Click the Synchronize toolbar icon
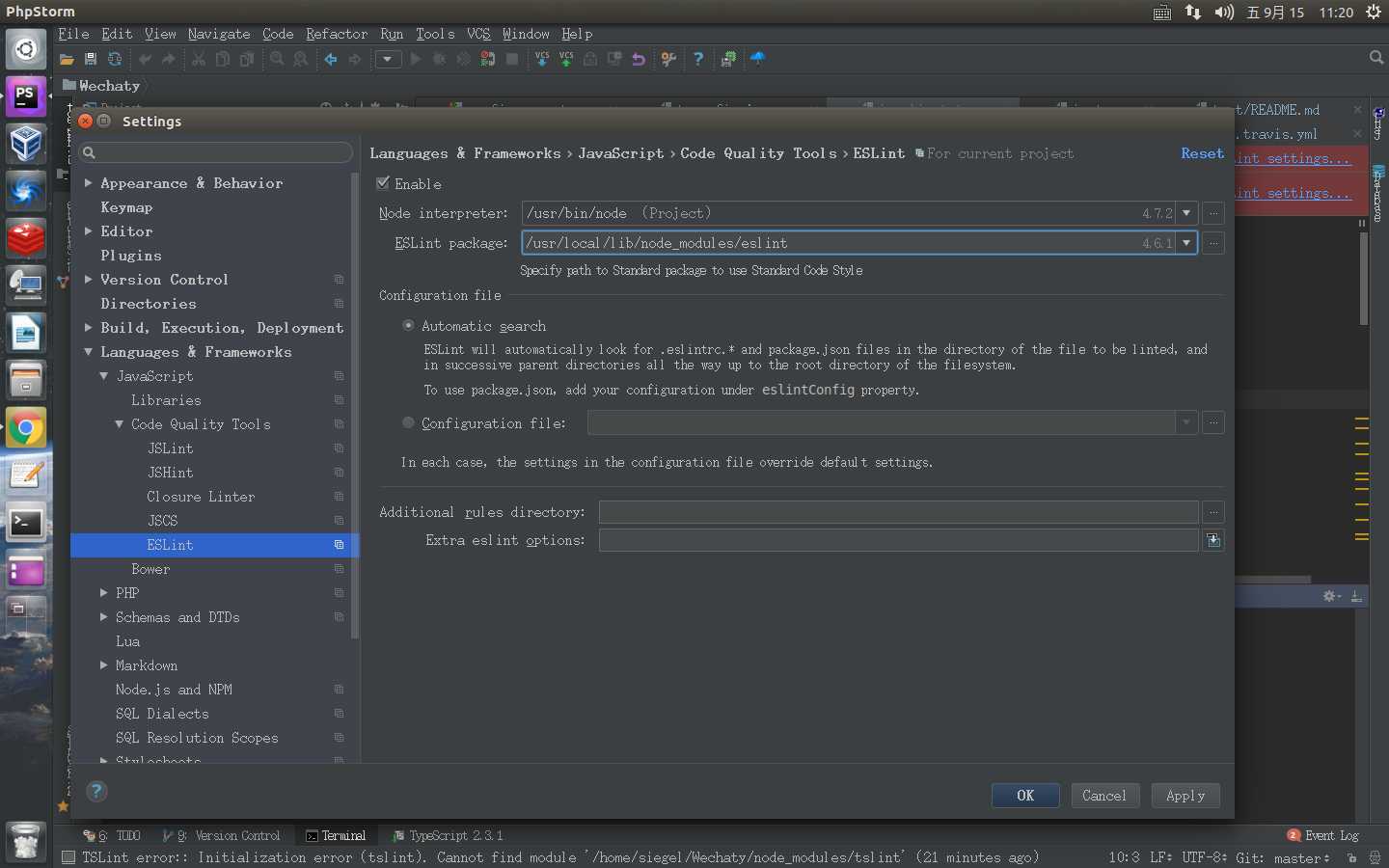The width and height of the screenshot is (1389, 868). click(x=115, y=60)
